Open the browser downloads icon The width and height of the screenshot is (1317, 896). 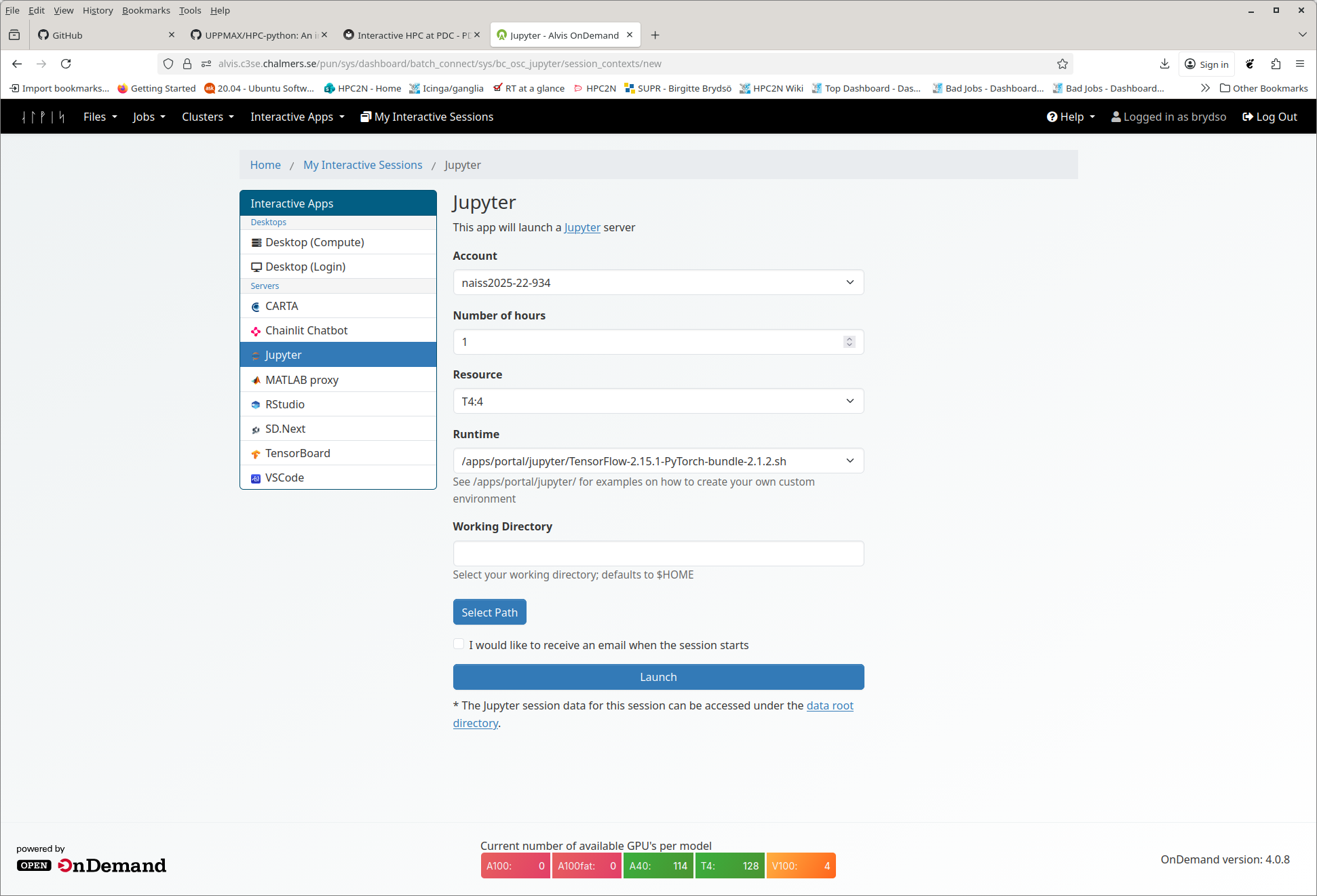[1164, 64]
